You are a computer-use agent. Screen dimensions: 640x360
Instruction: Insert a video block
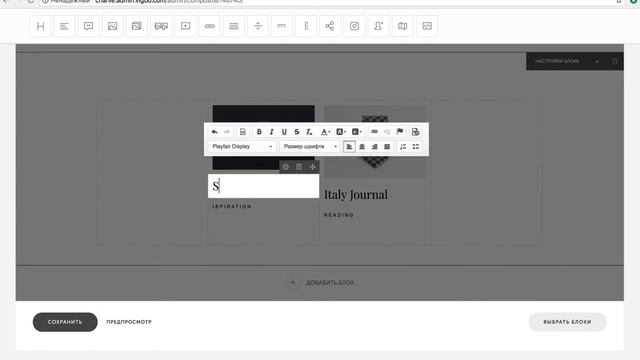click(185, 26)
